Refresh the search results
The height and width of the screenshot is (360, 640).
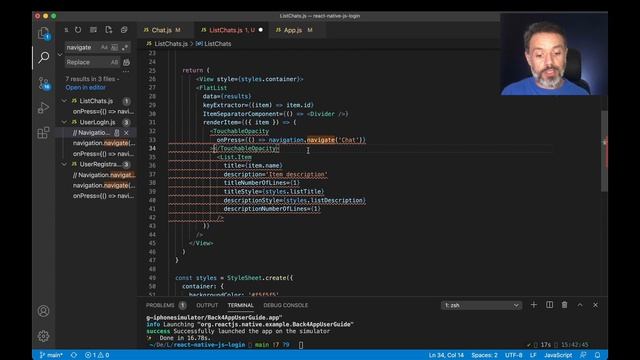[78, 30]
